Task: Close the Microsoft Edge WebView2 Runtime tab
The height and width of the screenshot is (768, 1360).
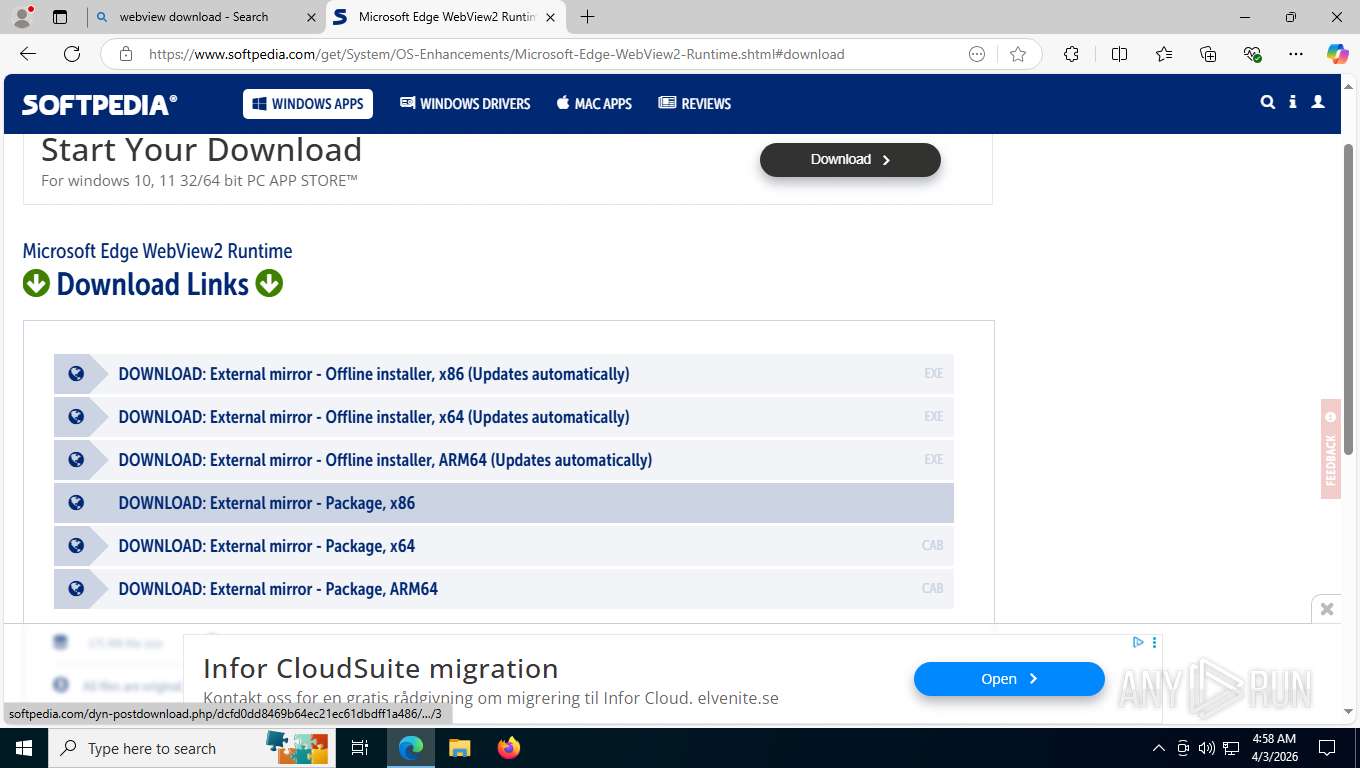Action: click(550, 17)
